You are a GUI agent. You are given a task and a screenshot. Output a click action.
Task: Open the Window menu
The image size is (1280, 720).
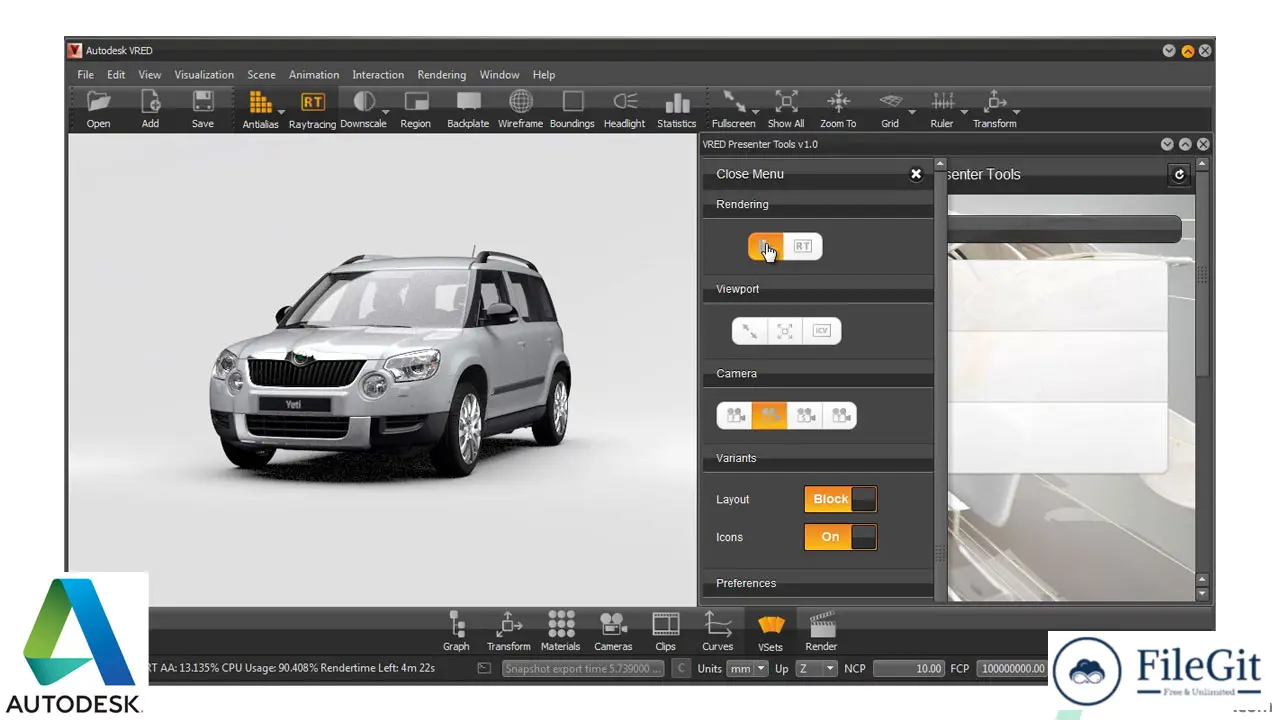(499, 75)
